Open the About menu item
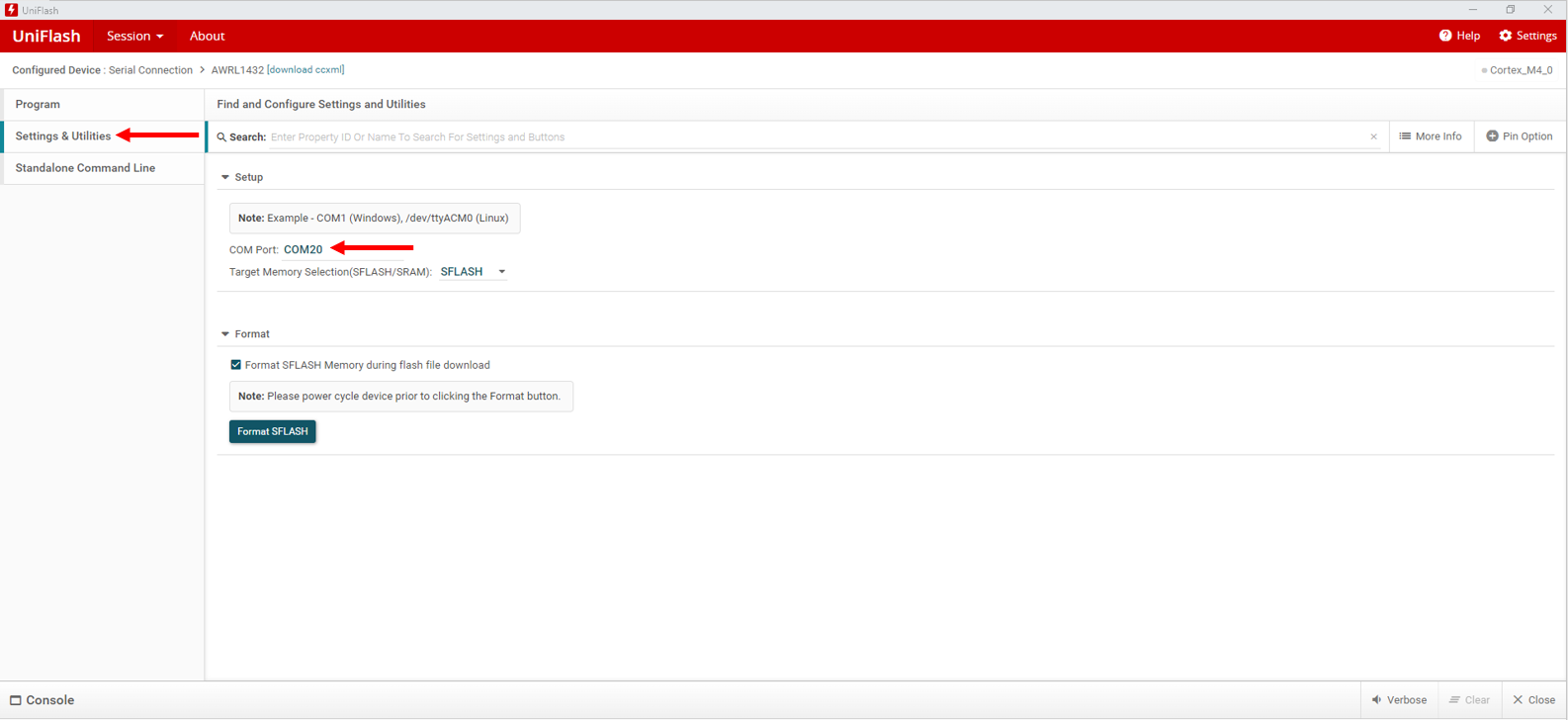Image resolution: width=1568 pixels, height=720 pixels. pos(207,37)
